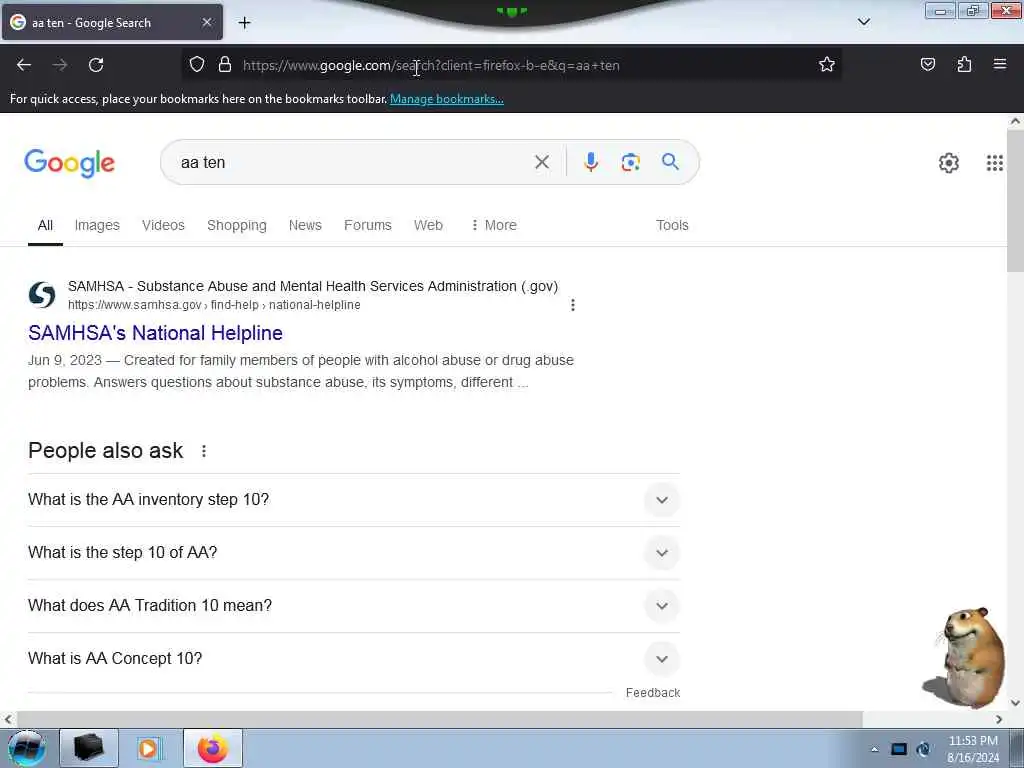Reload the page with the refresh icon
1024x768 pixels.
pos(96,65)
